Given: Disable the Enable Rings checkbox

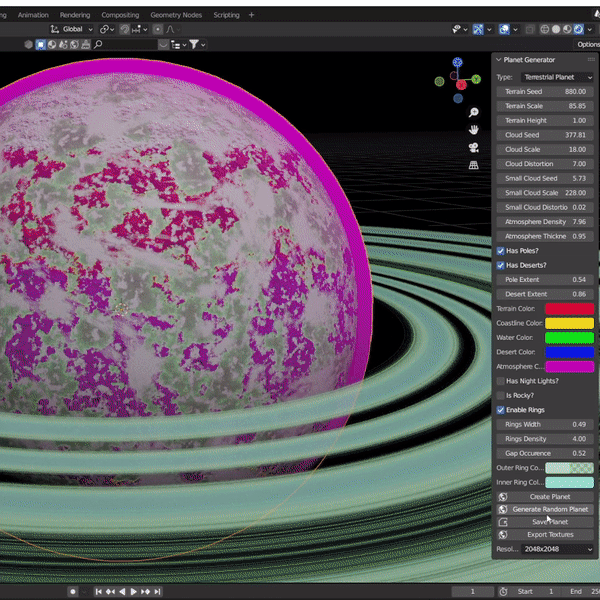Looking at the screenshot, I should click(501, 410).
